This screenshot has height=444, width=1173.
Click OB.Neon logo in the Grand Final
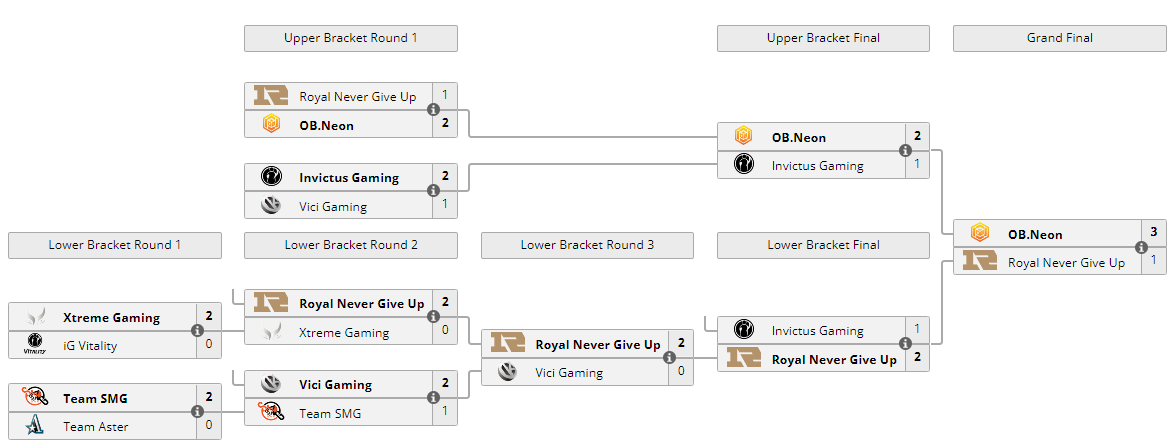[980, 234]
